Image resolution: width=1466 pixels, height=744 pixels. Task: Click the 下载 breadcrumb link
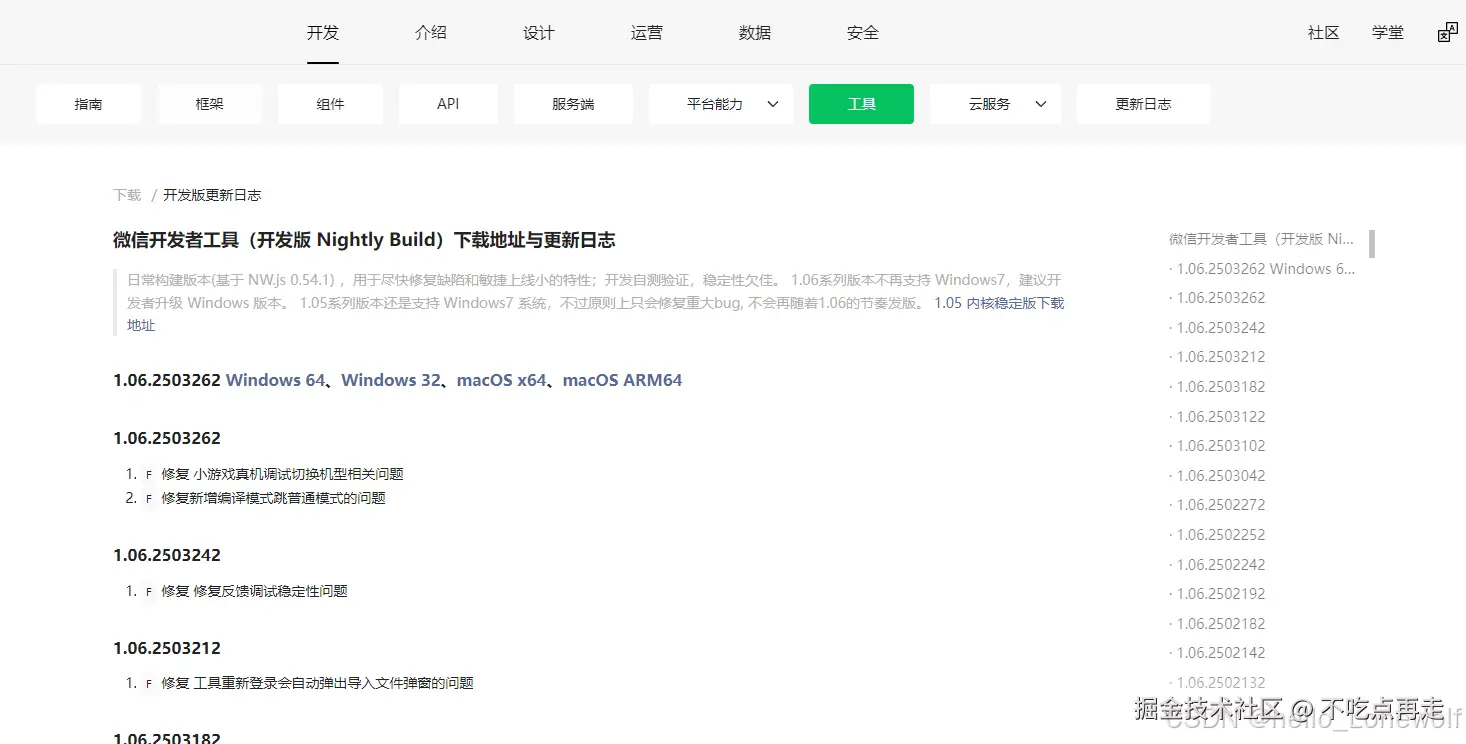coord(127,195)
